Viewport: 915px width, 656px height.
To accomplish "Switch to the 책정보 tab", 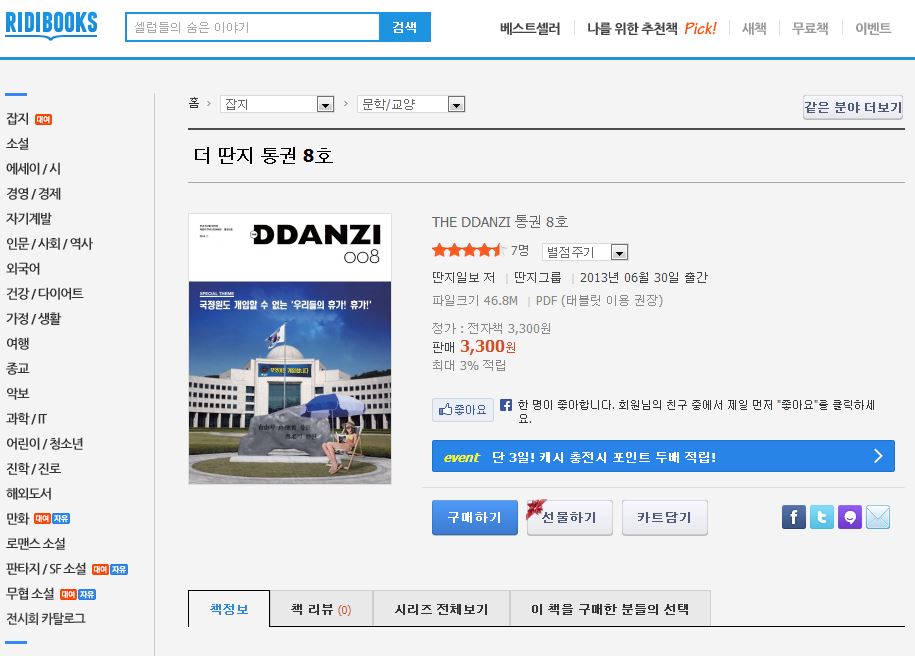I will click(x=229, y=609).
